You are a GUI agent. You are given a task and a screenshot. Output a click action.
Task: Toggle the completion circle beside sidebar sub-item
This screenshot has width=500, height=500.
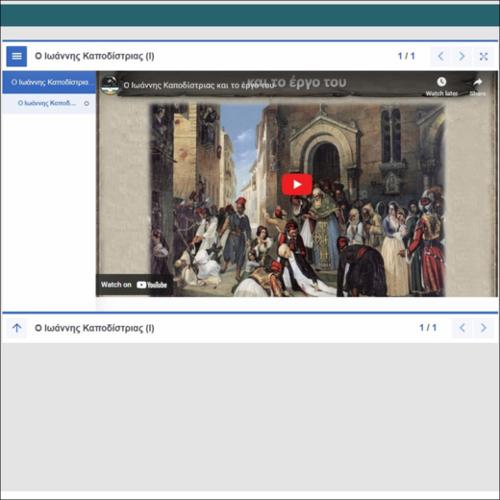tap(87, 103)
